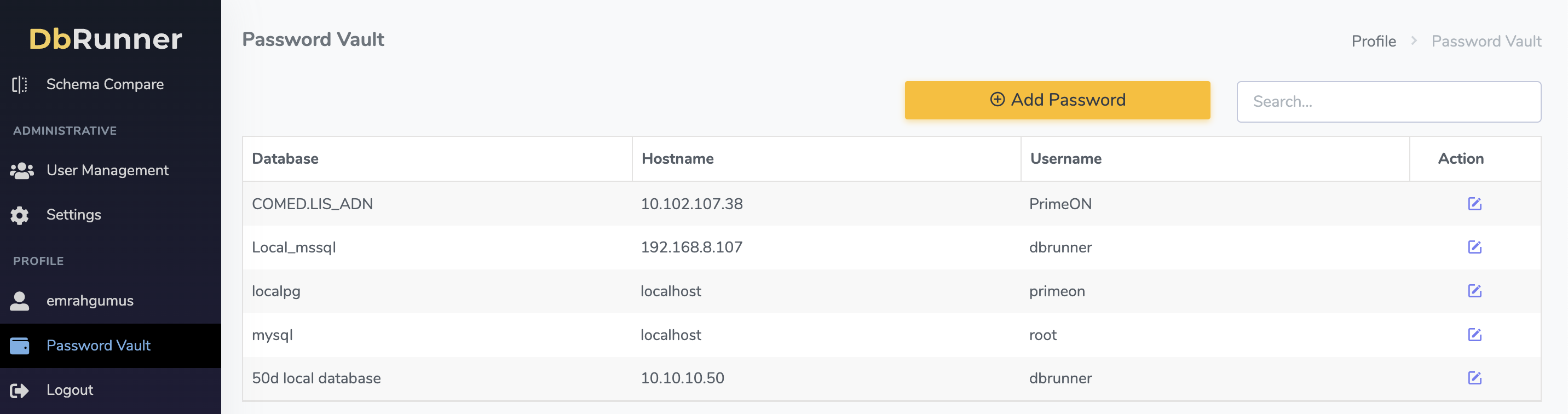Edit the localpg password entry
This screenshot has height=414, width=1568.
coord(1474,291)
